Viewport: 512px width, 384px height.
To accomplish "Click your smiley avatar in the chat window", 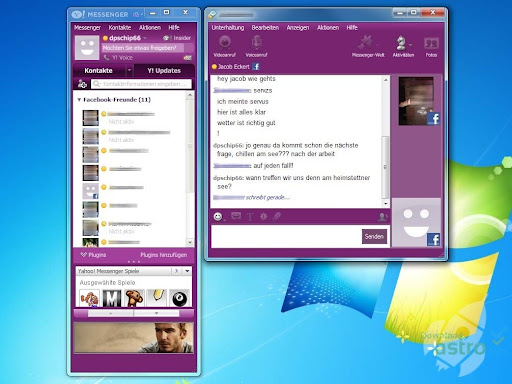I will click(416, 223).
